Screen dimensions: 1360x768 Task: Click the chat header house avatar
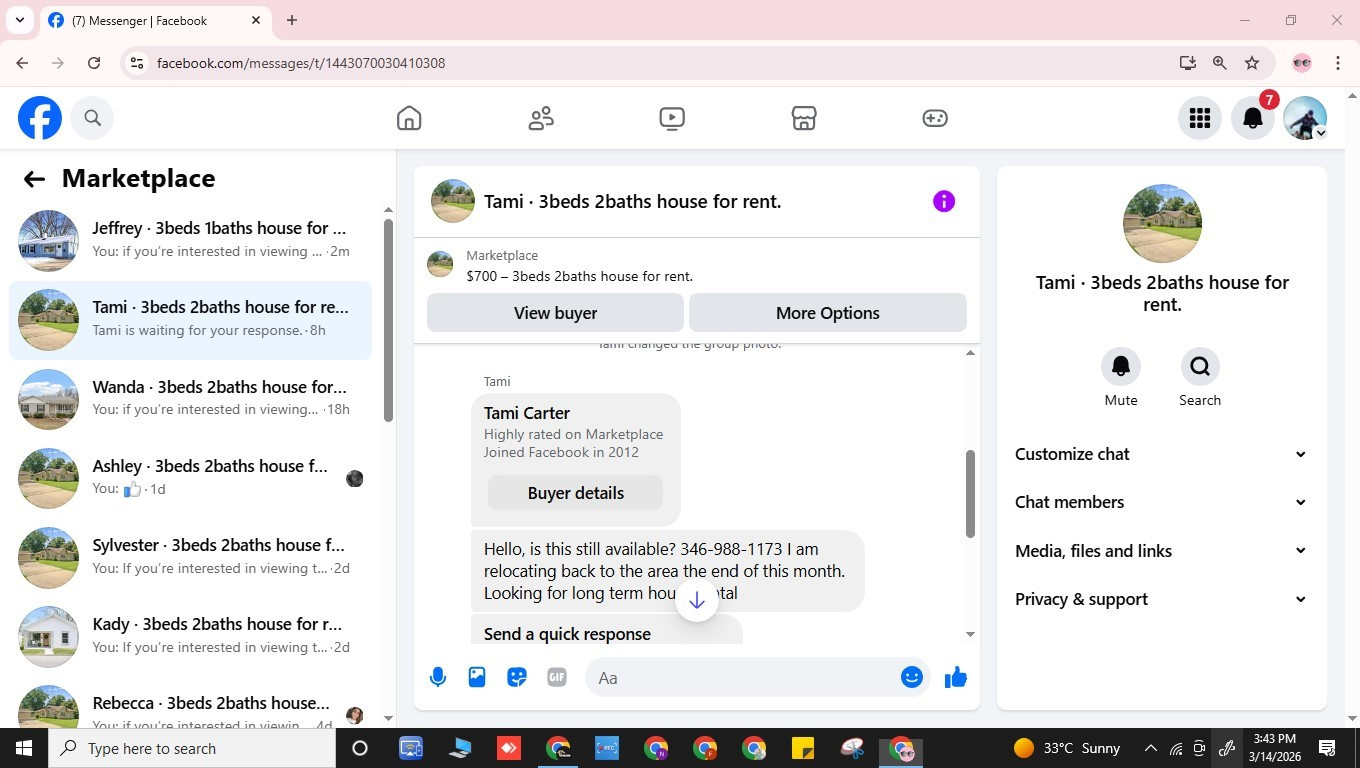pyautogui.click(x=453, y=201)
